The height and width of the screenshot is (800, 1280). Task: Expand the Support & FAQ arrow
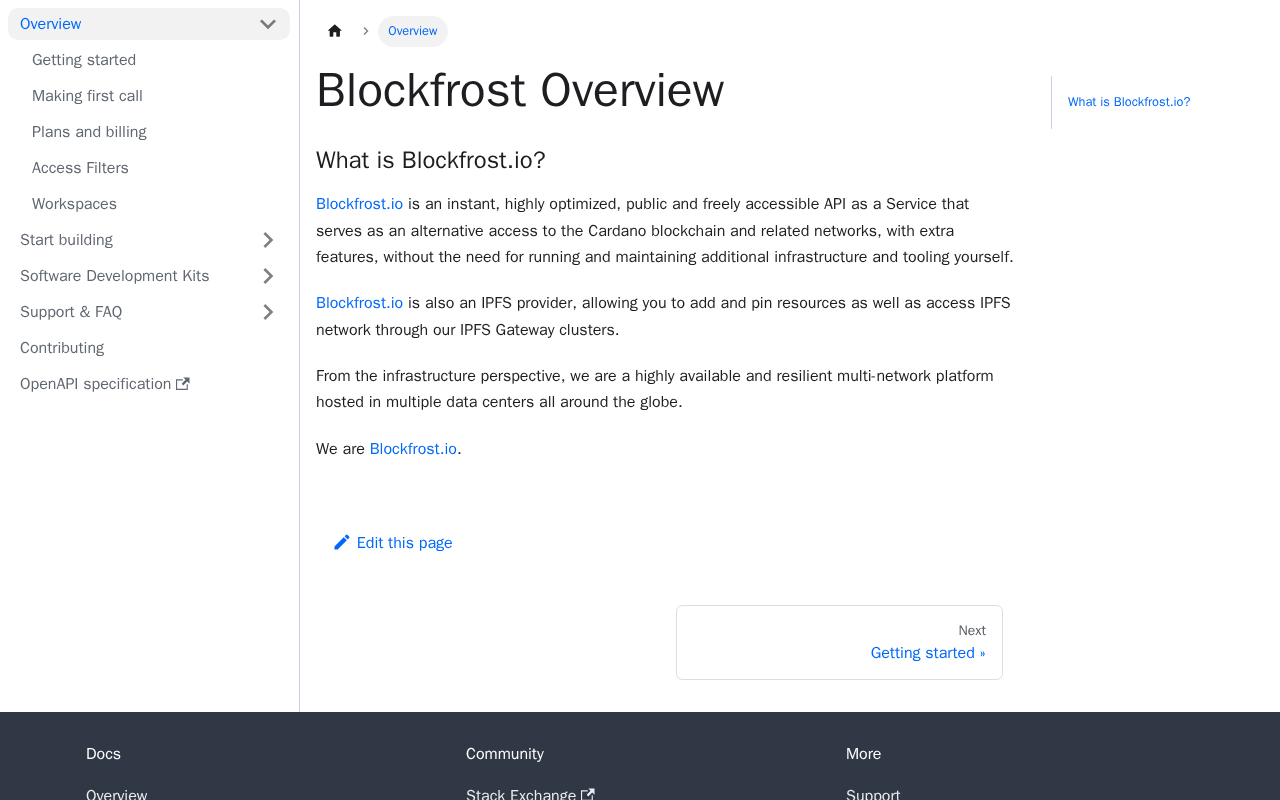[x=268, y=312]
